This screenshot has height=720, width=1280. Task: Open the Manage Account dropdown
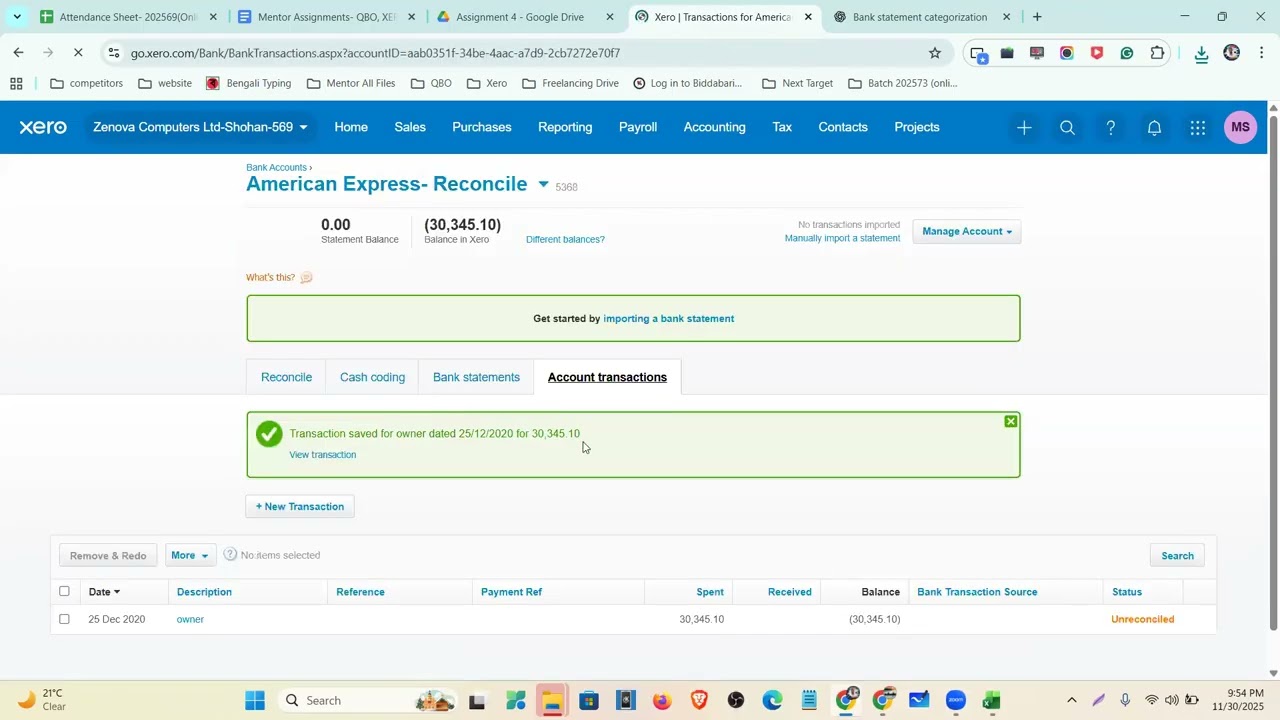point(966,231)
